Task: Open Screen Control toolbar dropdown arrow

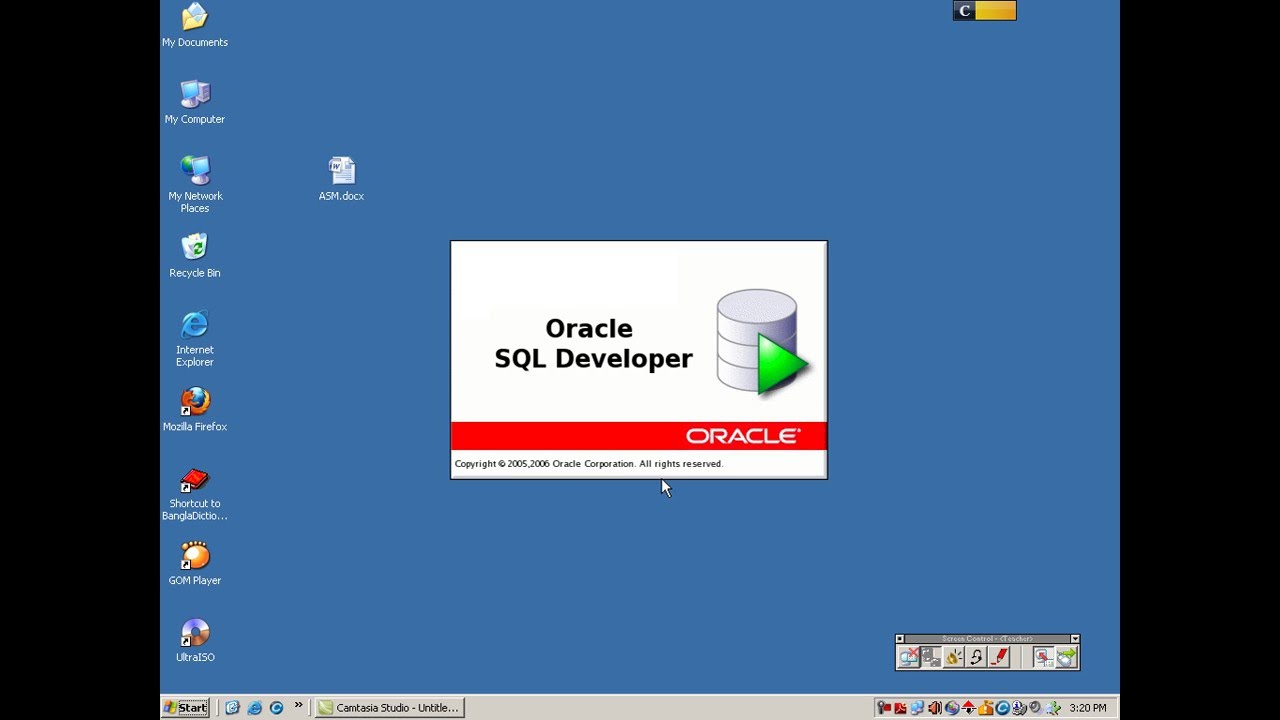Action: [x=1075, y=639]
